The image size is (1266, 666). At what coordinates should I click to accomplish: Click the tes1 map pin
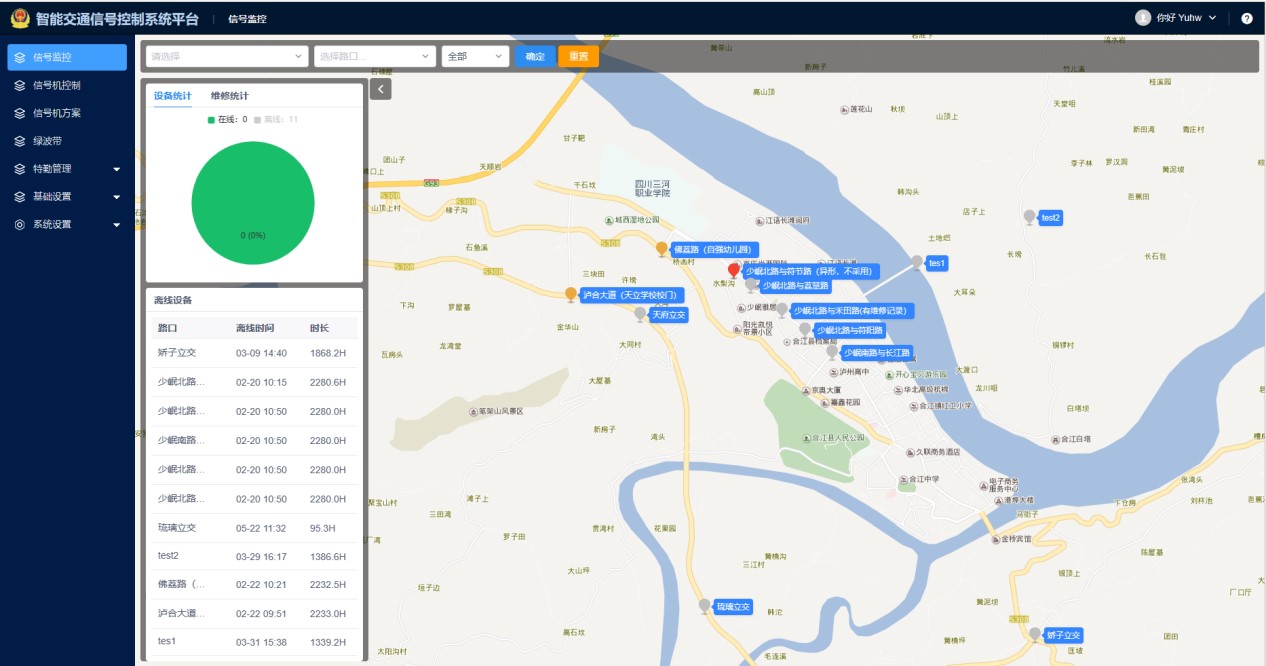916,262
